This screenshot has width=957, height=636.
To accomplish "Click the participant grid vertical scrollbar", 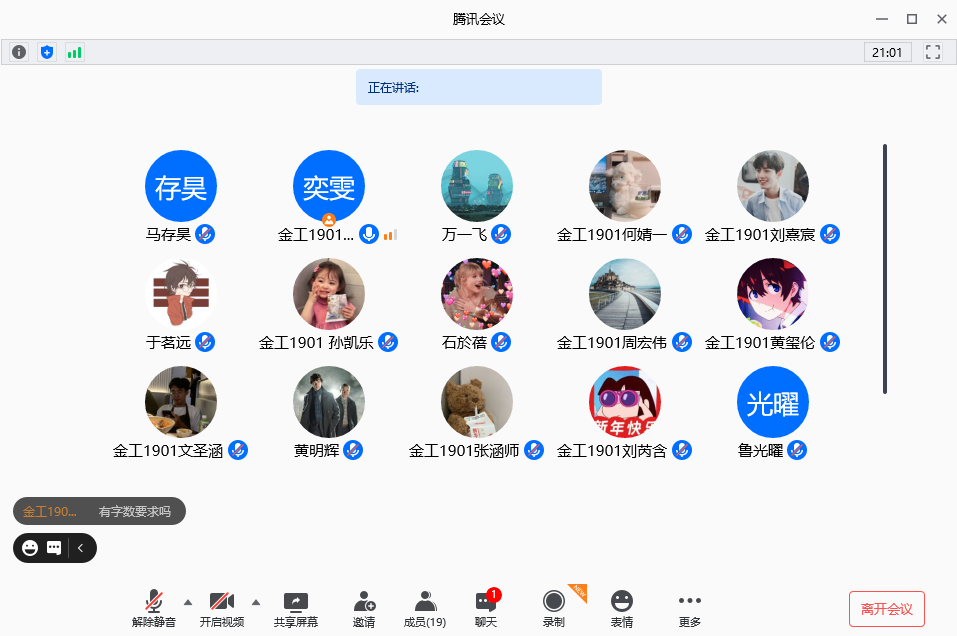I will [884, 269].
